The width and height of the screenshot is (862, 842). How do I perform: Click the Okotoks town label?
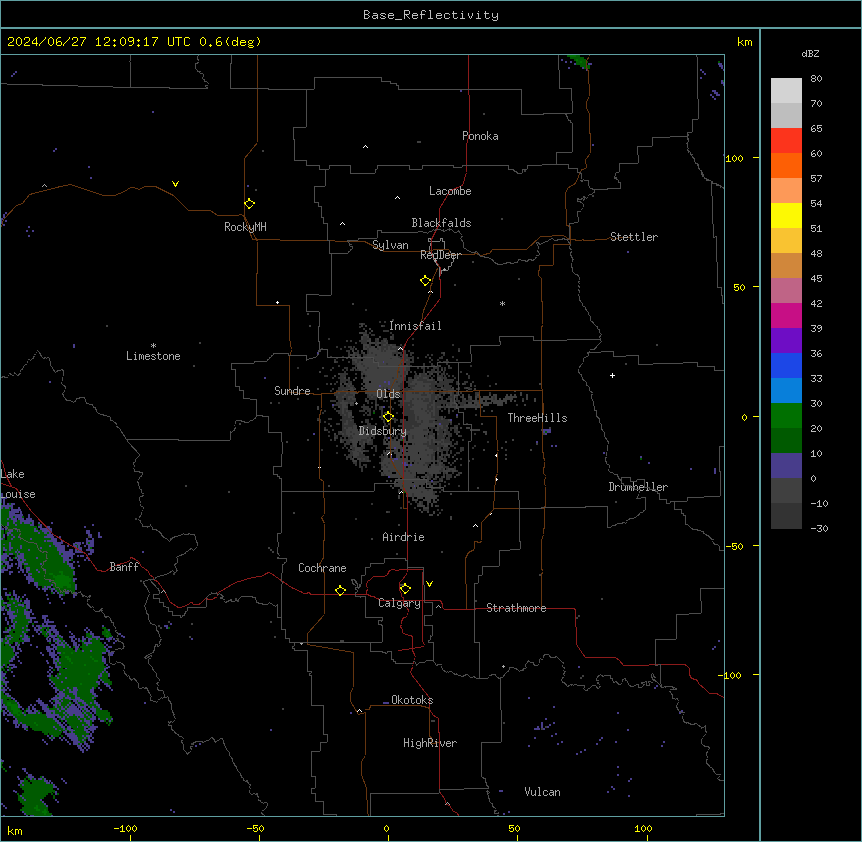412,700
